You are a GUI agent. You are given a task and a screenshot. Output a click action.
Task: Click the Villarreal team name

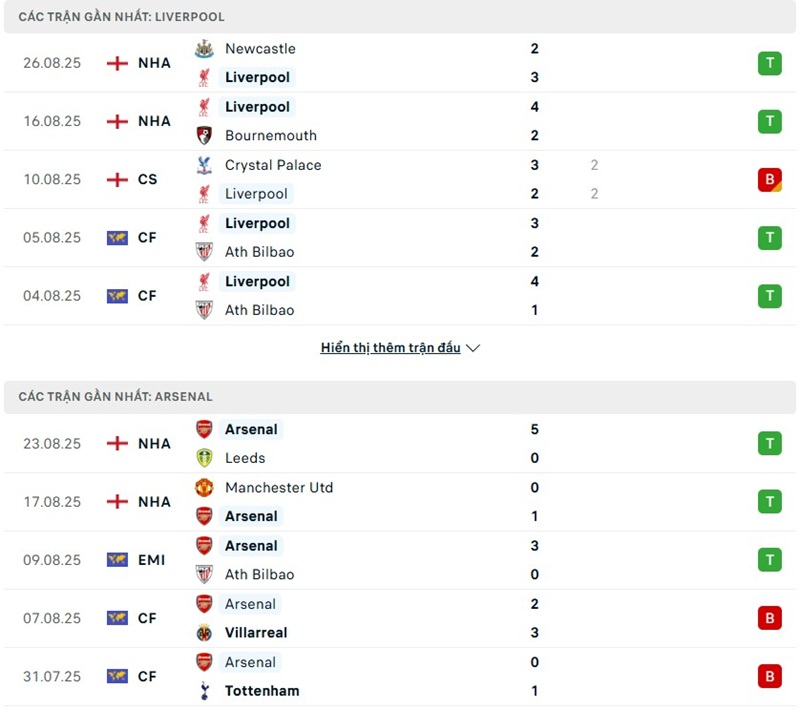[256, 632]
